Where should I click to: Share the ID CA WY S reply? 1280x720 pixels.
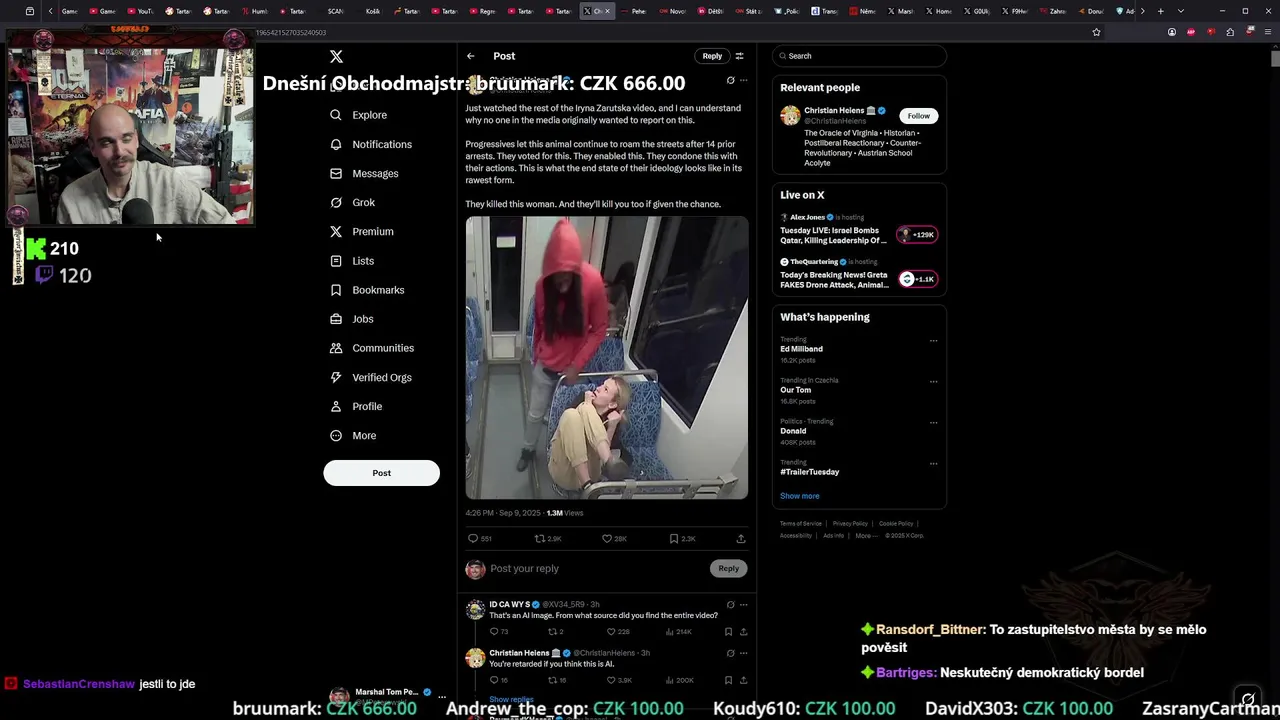point(743,632)
